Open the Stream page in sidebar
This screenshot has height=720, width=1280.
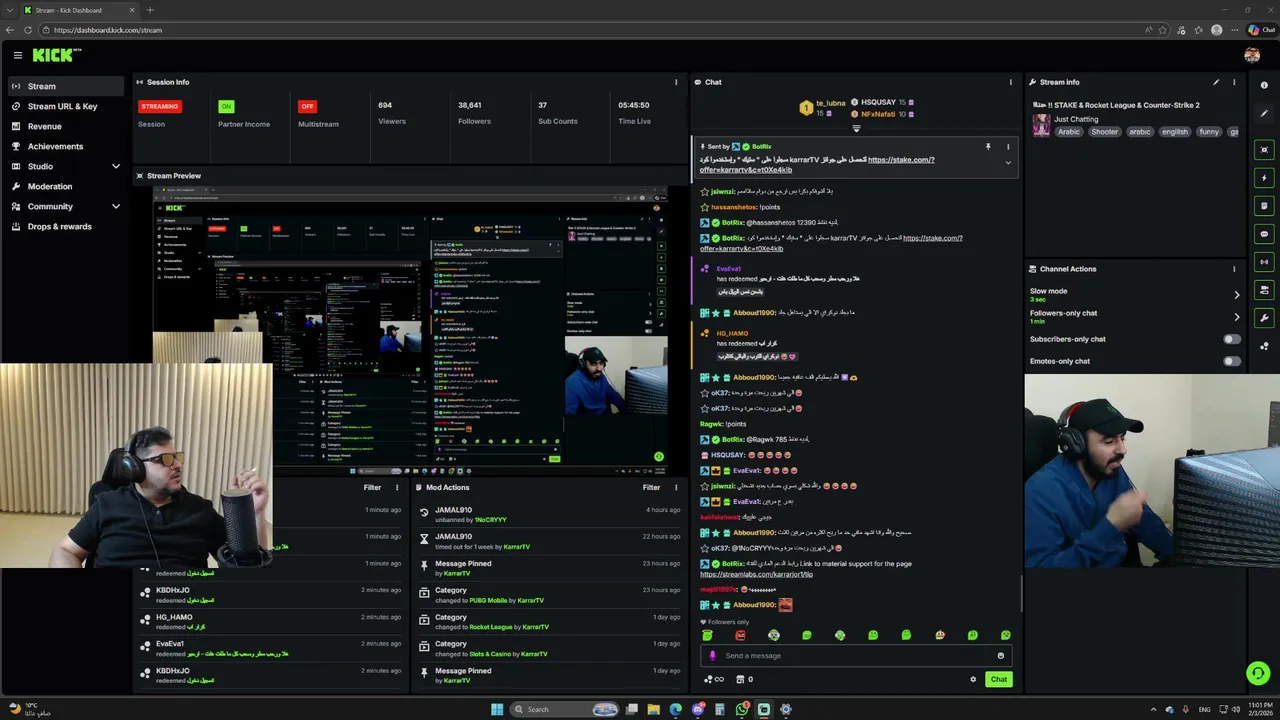click(66, 86)
